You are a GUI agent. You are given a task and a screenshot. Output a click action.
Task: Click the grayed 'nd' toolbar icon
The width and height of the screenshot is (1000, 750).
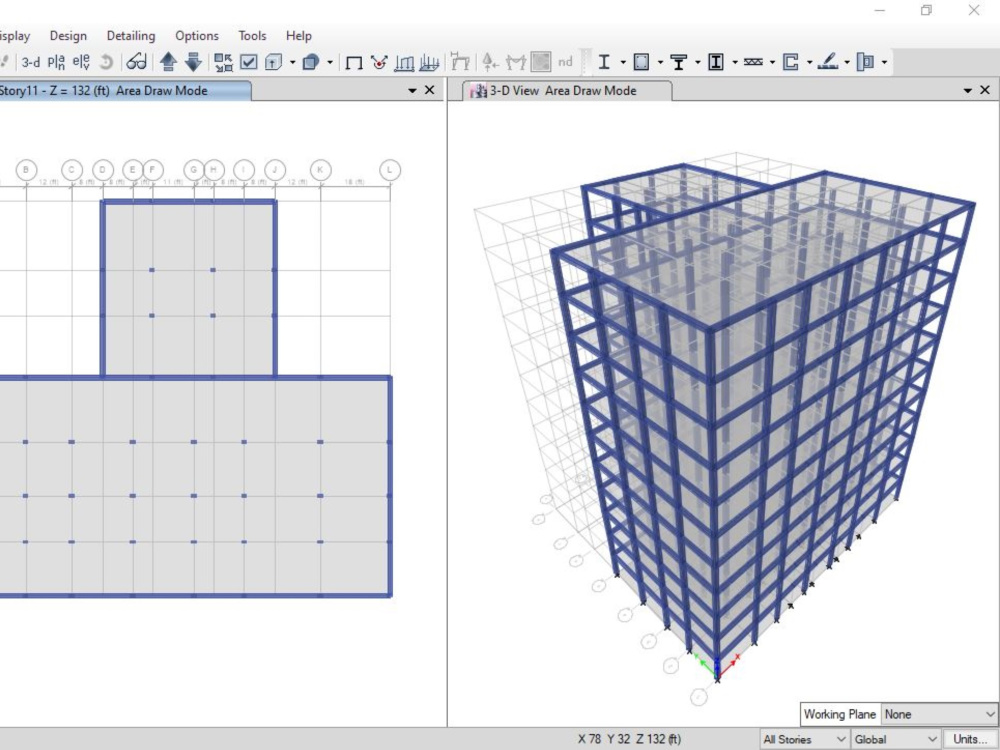click(565, 62)
